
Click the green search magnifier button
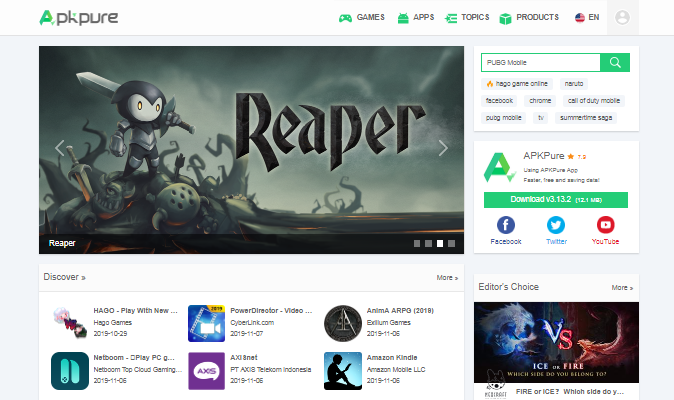pyautogui.click(x=615, y=62)
